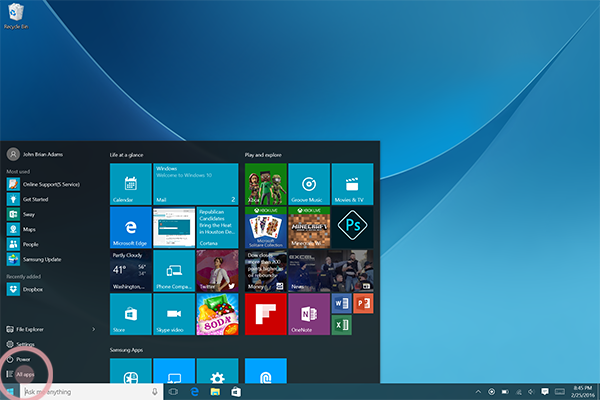This screenshot has width=600, height=400.
Task: Click the Play and explore group header
Action: pyautogui.click(x=263, y=155)
